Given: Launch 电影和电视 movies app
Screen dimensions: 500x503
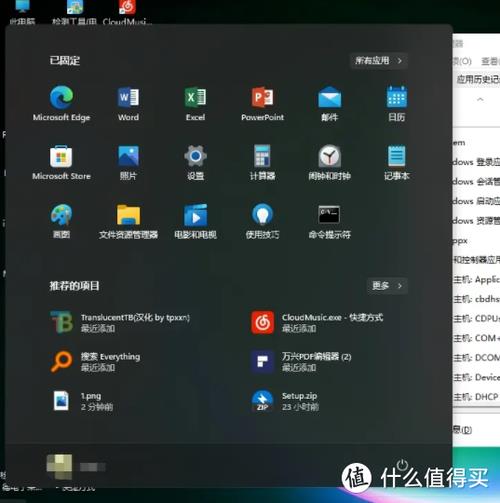Looking at the screenshot, I should (195, 221).
